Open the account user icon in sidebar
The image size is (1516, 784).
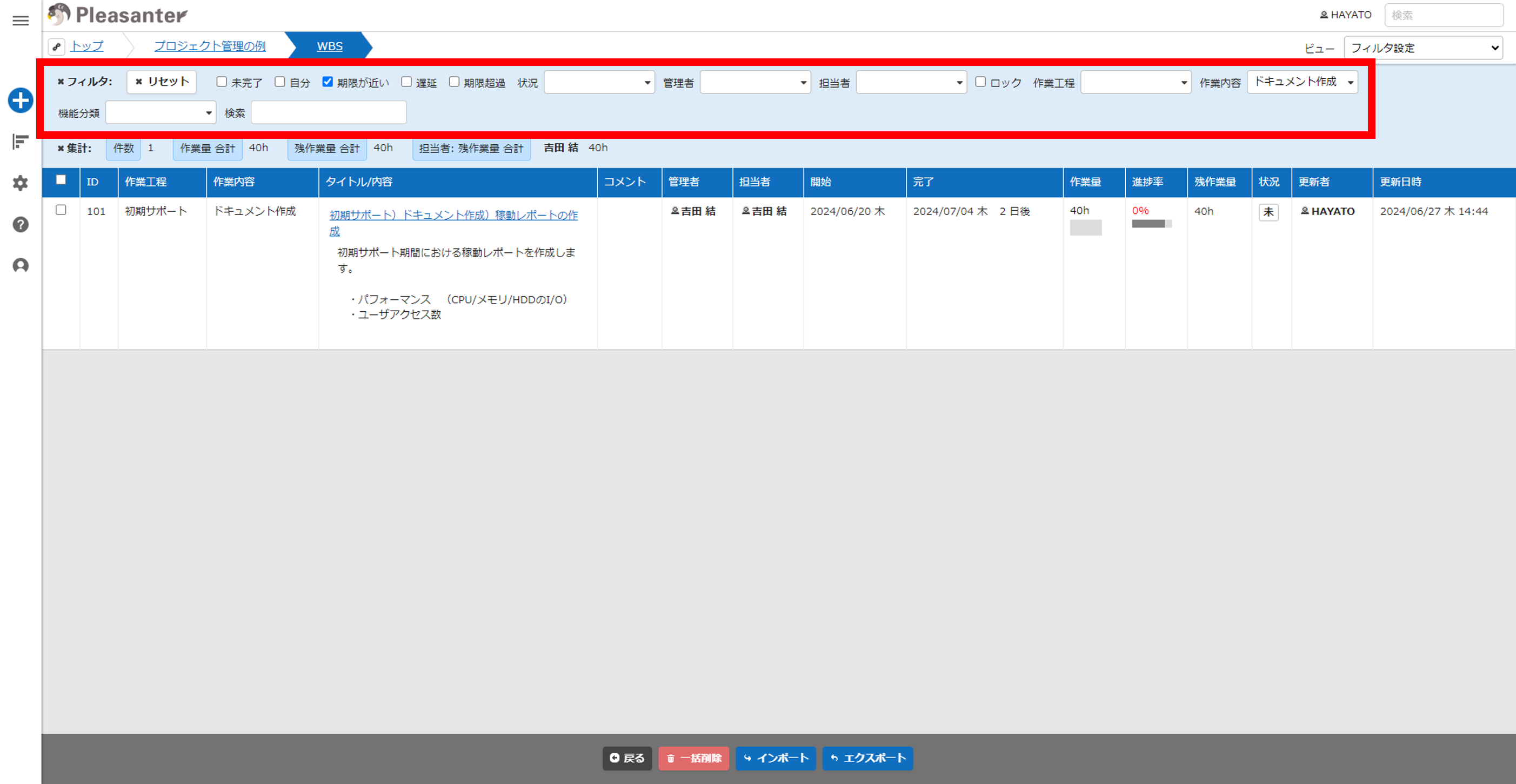(x=21, y=265)
